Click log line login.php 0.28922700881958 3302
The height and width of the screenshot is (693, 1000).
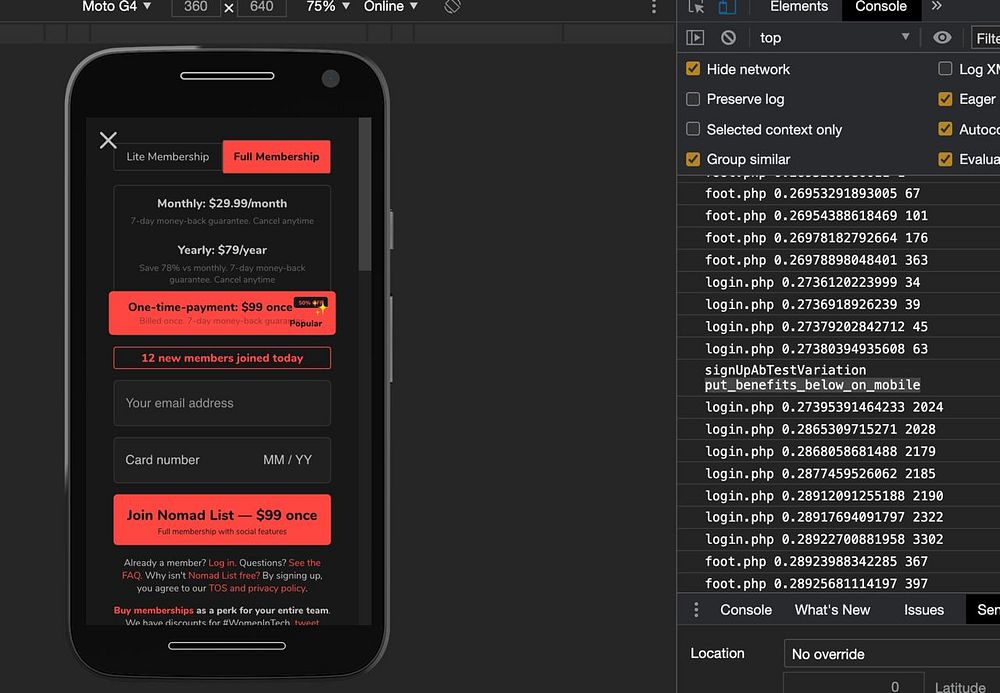824,540
